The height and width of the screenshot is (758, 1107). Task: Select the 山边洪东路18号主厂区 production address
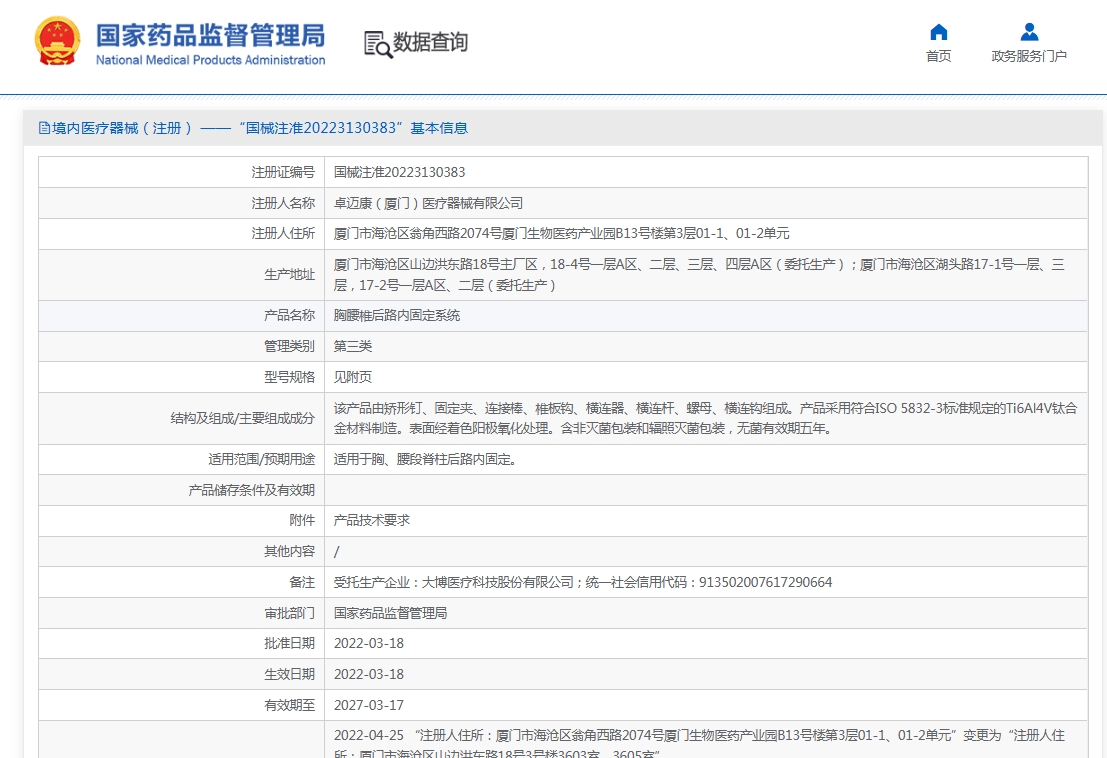click(699, 275)
